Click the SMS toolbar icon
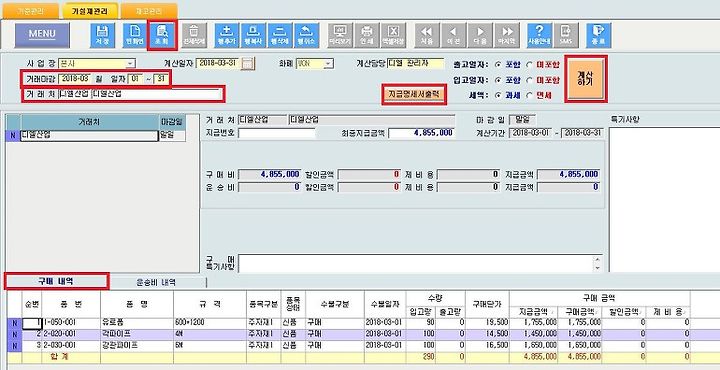The height and width of the screenshot is (370, 720). click(x=566, y=35)
